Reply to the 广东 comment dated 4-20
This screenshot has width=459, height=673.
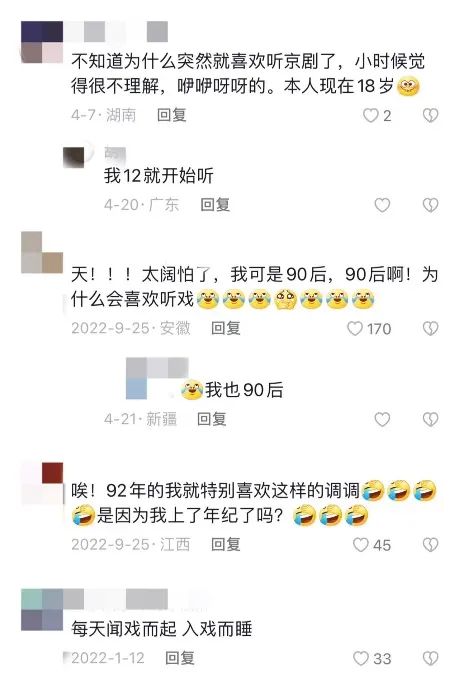[215, 205]
